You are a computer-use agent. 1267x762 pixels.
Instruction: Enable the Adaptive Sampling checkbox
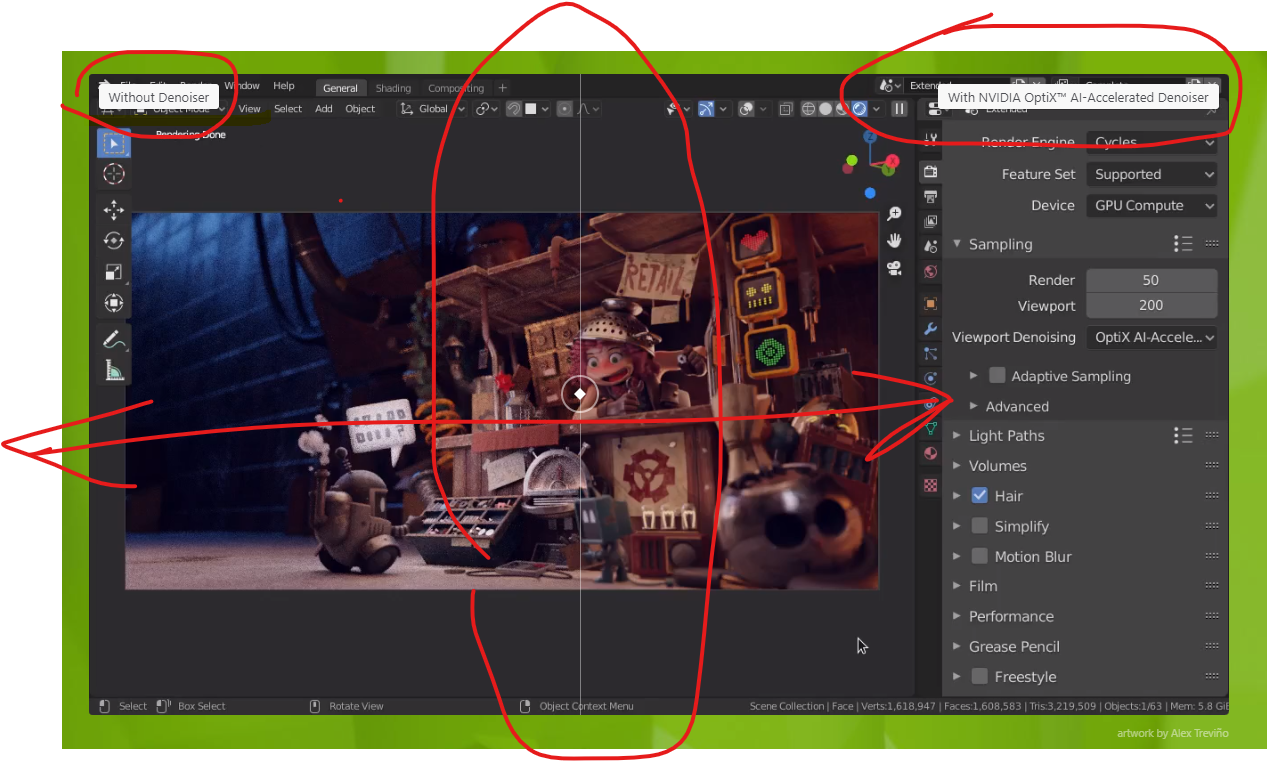997,376
